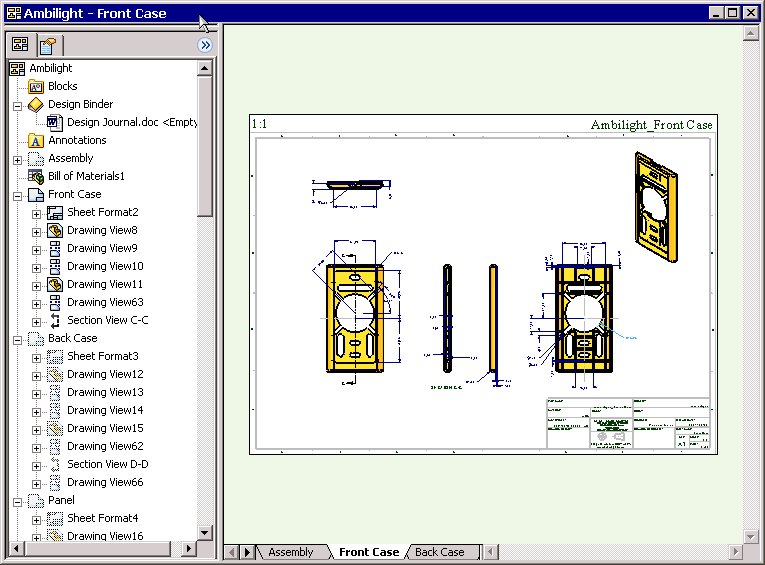Click the Bill of Materials1 icon
Screen dimensions: 765x565
(x=36, y=177)
